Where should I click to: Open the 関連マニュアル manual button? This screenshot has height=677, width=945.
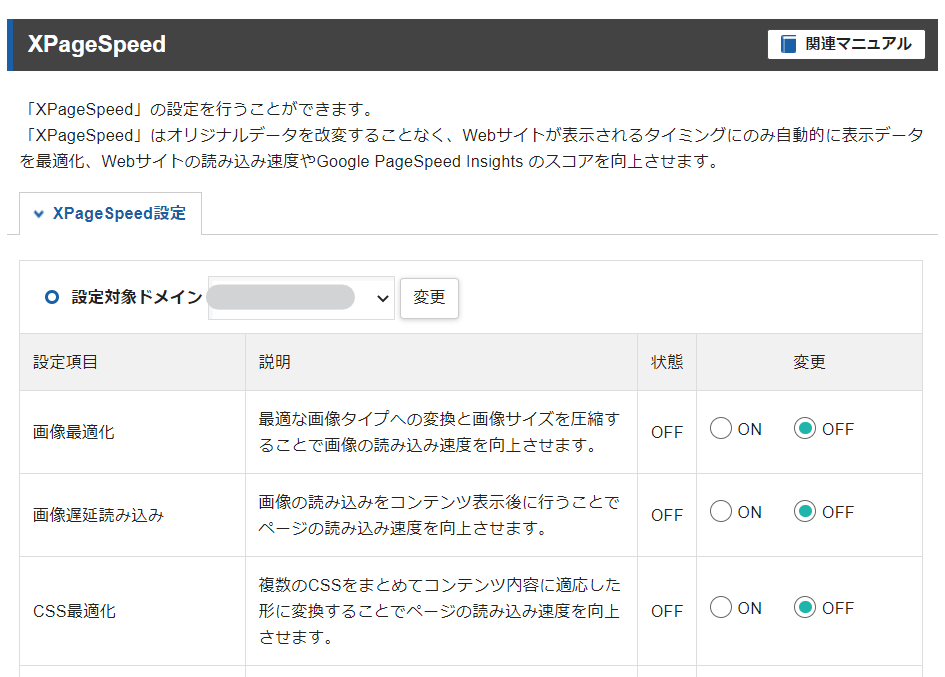pos(846,44)
